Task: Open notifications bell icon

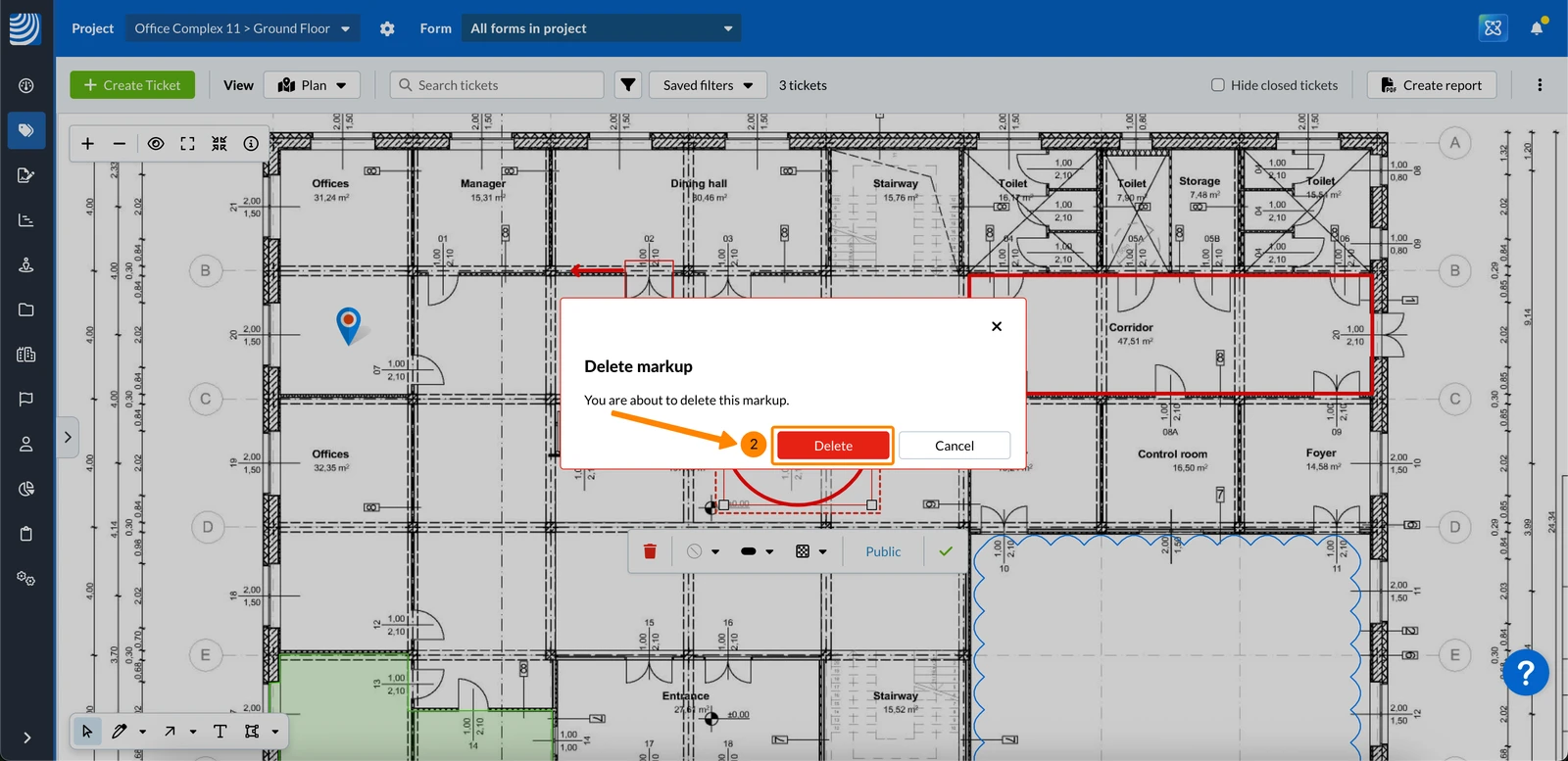Action: (x=1537, y=27)
